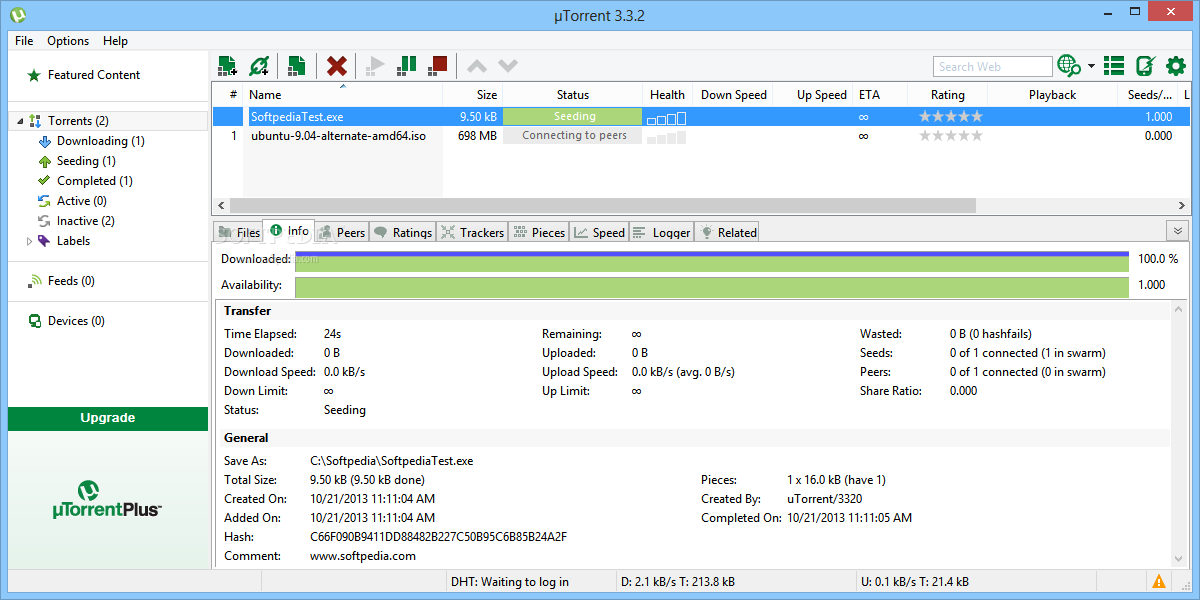Screen dimensions: 1200x600
Task: Move torrent down the queue arrow
Action: [508, 66]
